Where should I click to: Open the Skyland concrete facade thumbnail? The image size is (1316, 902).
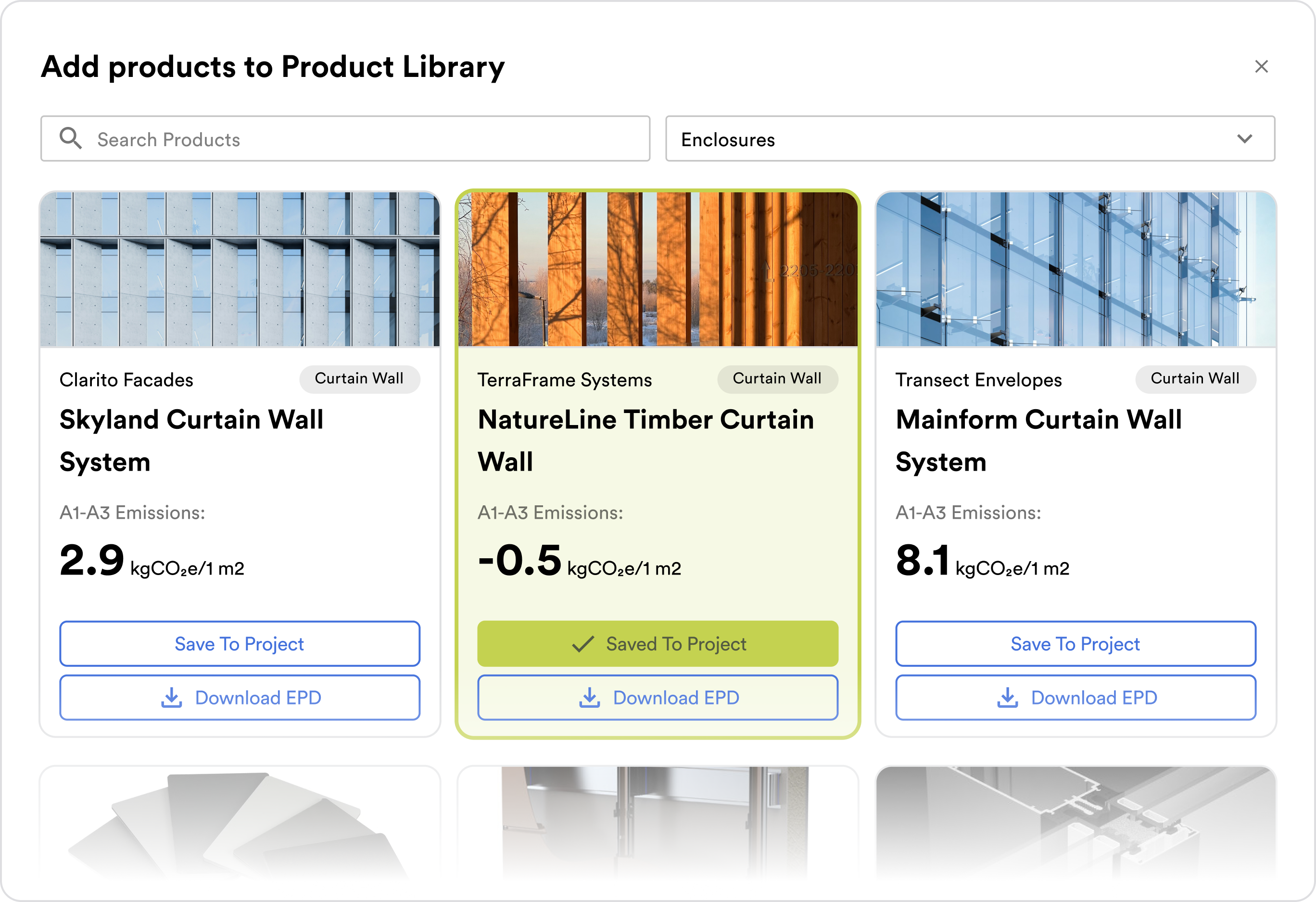240,269
